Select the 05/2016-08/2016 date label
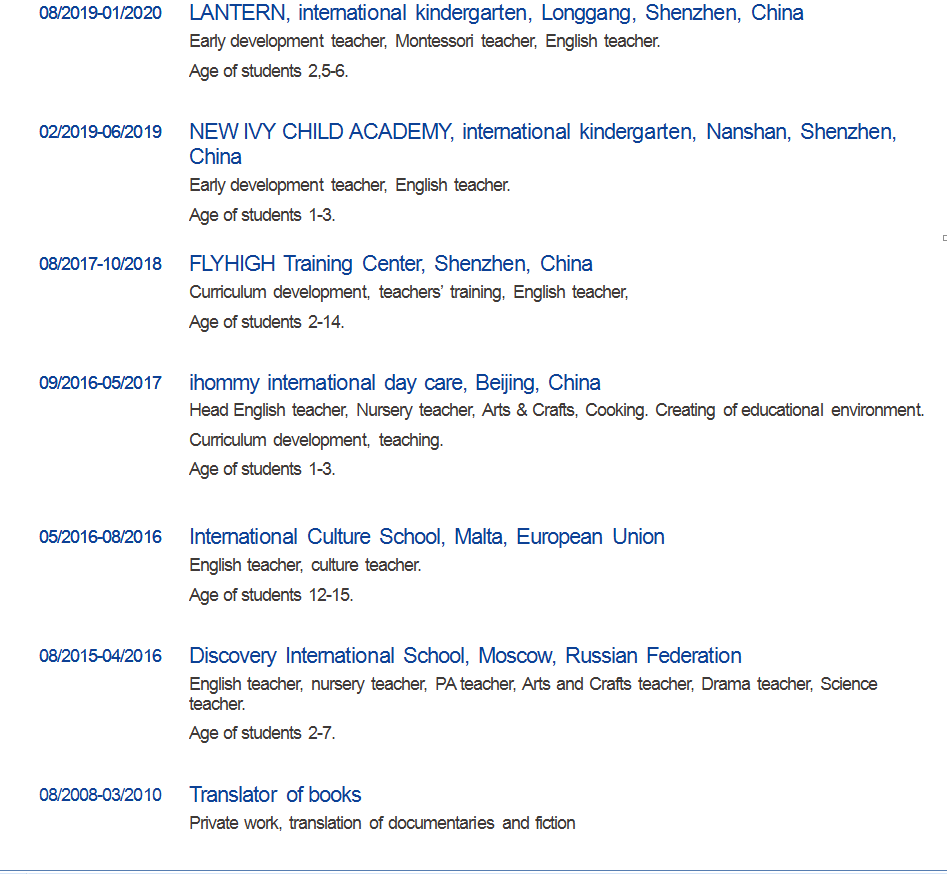 [100, 537]
